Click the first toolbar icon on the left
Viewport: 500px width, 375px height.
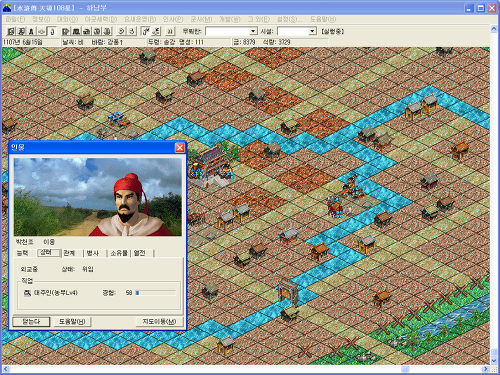tap(11, 31)
